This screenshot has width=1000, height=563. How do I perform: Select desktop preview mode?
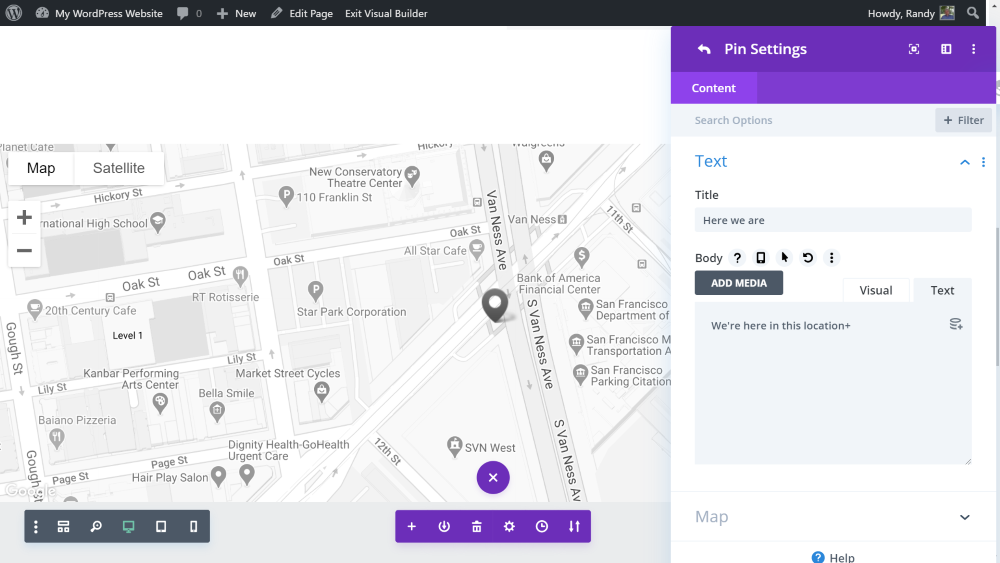coord(128,527)
